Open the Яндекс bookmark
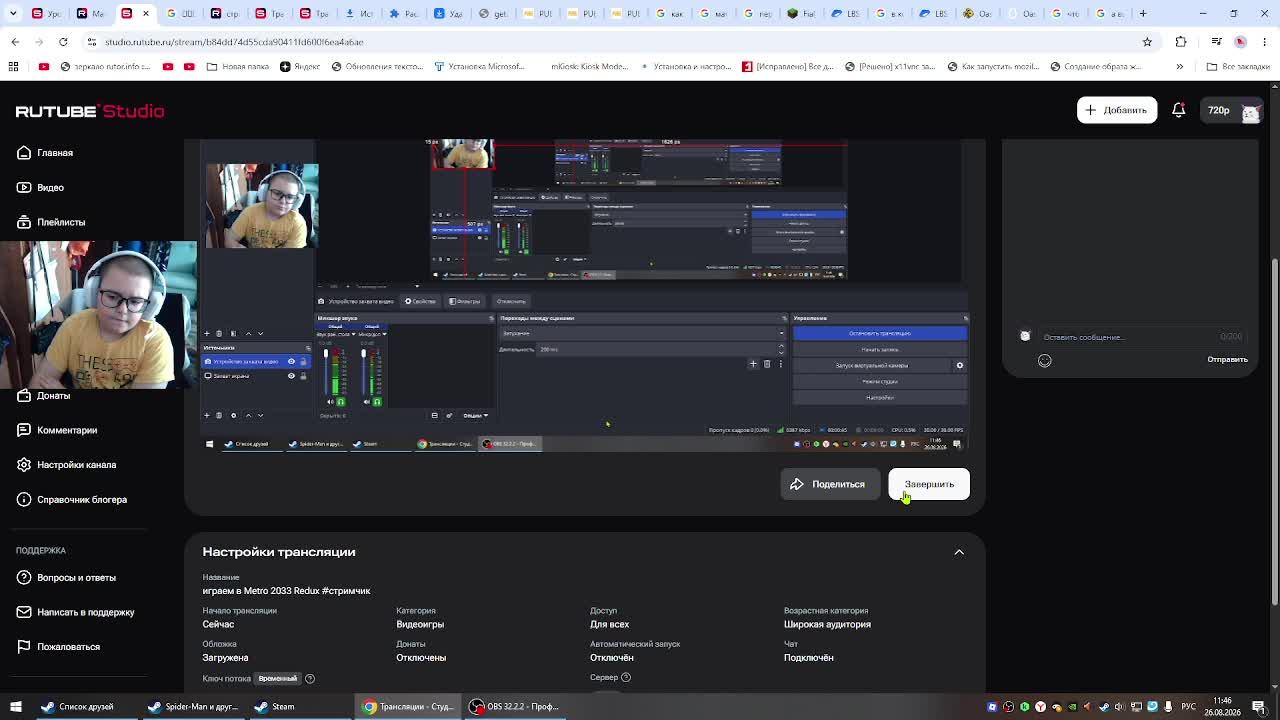Image resolution: width=1280 pixels, height=720 pixels. pos(300,67)
